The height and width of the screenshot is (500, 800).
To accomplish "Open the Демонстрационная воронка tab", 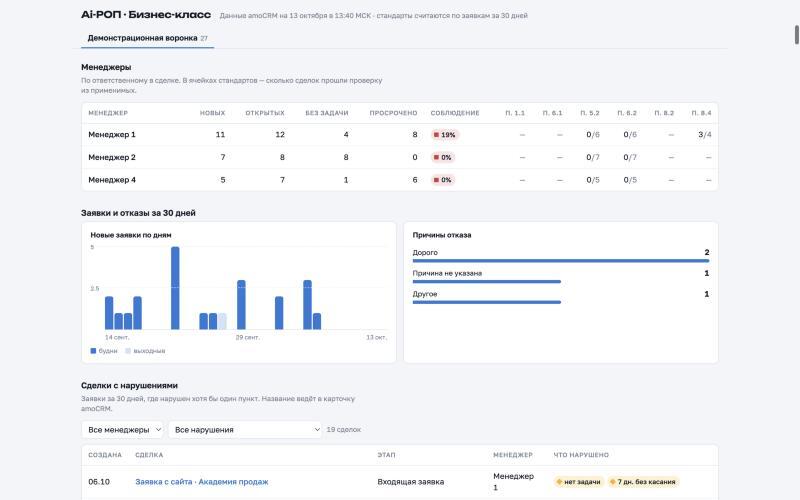I will (x=147, y=38).
